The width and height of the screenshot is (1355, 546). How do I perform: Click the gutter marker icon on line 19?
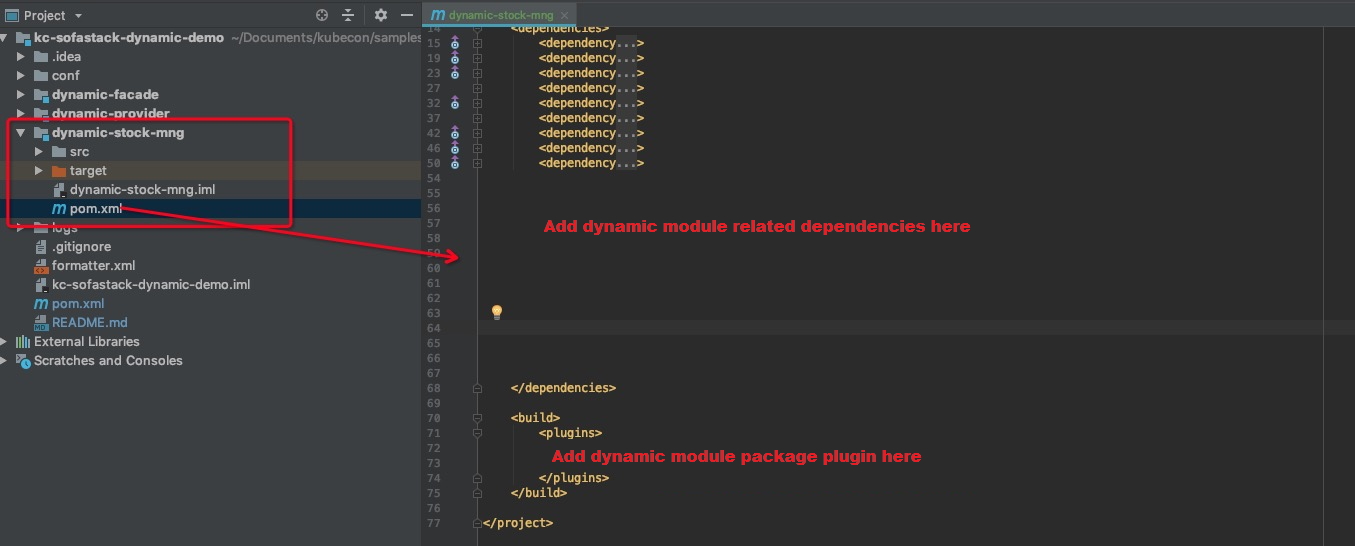point(454,58)
